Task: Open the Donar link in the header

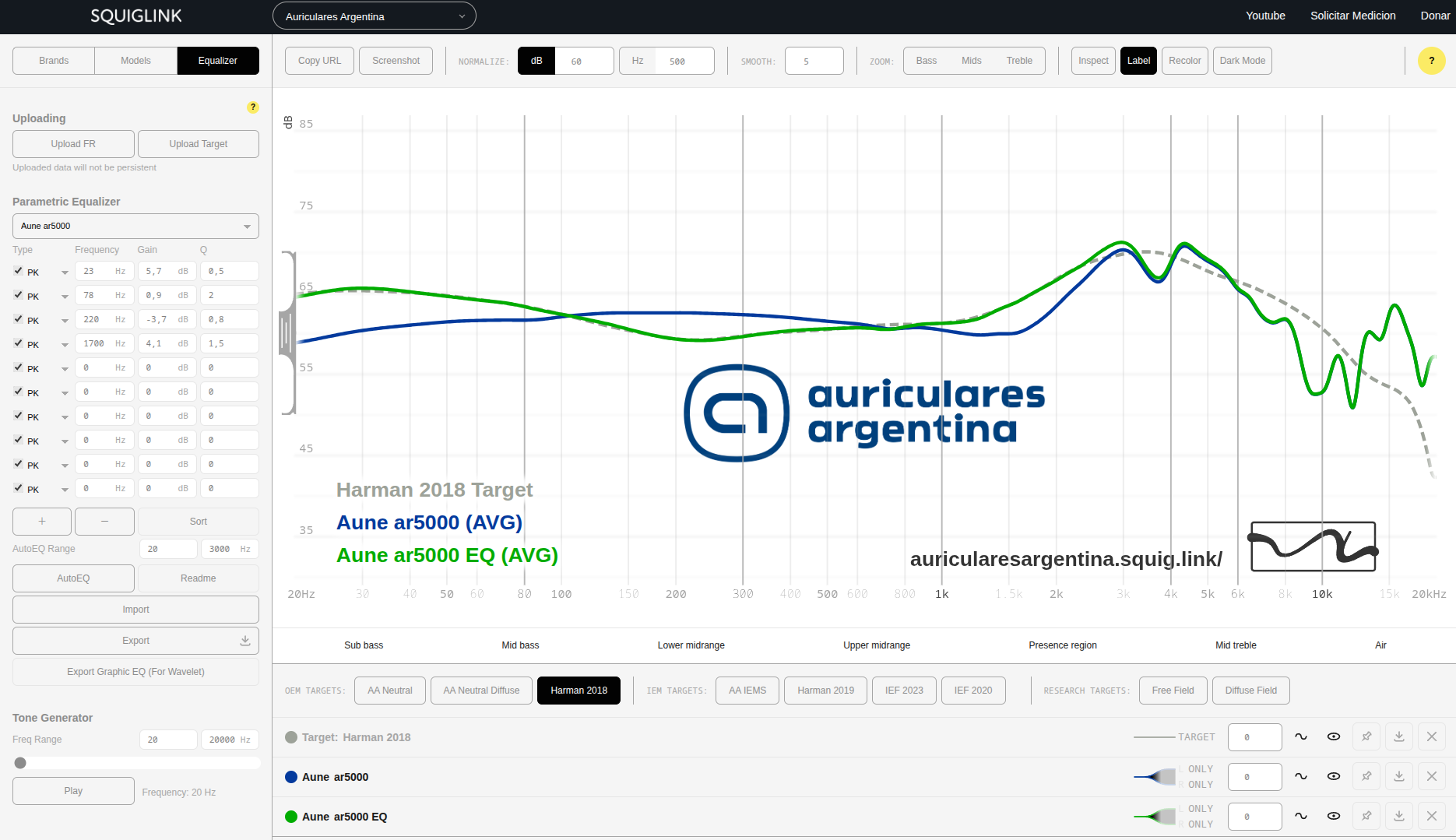Action: [1435, 16]
